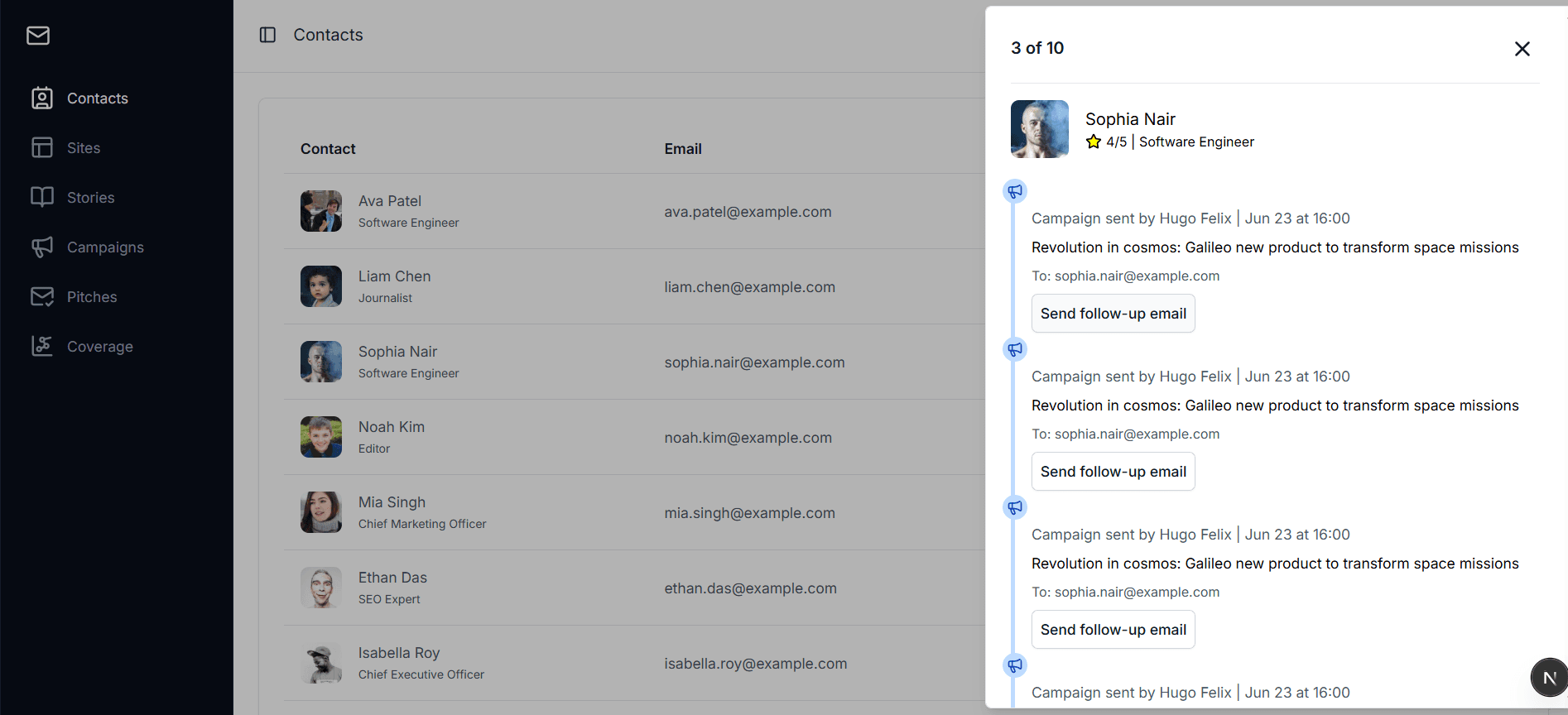Click the second campaign megaphone timeline icon
Viewport: 1568px width, 715px height.
pos(1015,349)
